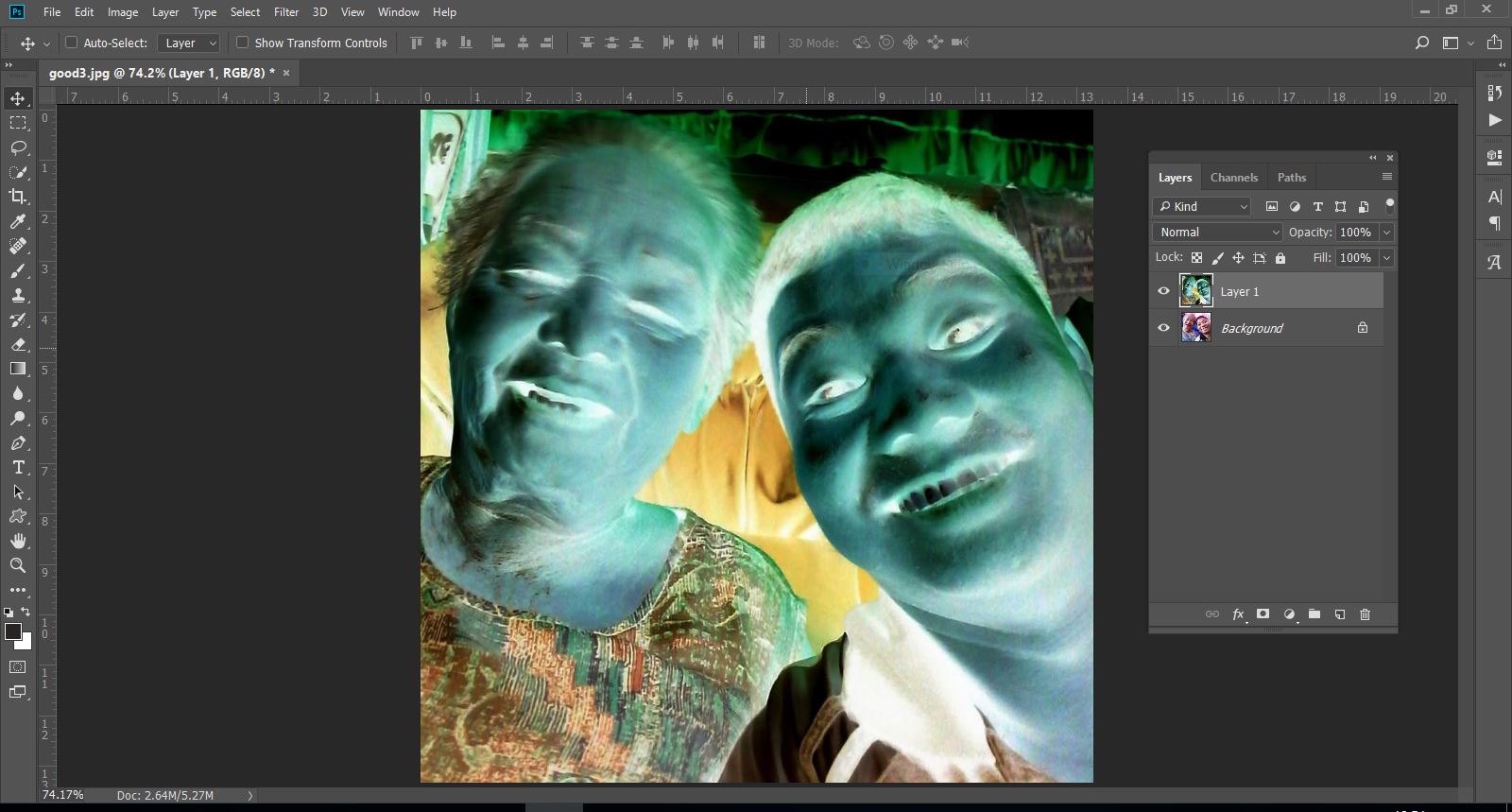This screenshot has height=812, width=1512.
Task: Select the Eyedropper tool
Action: (18, 221)
